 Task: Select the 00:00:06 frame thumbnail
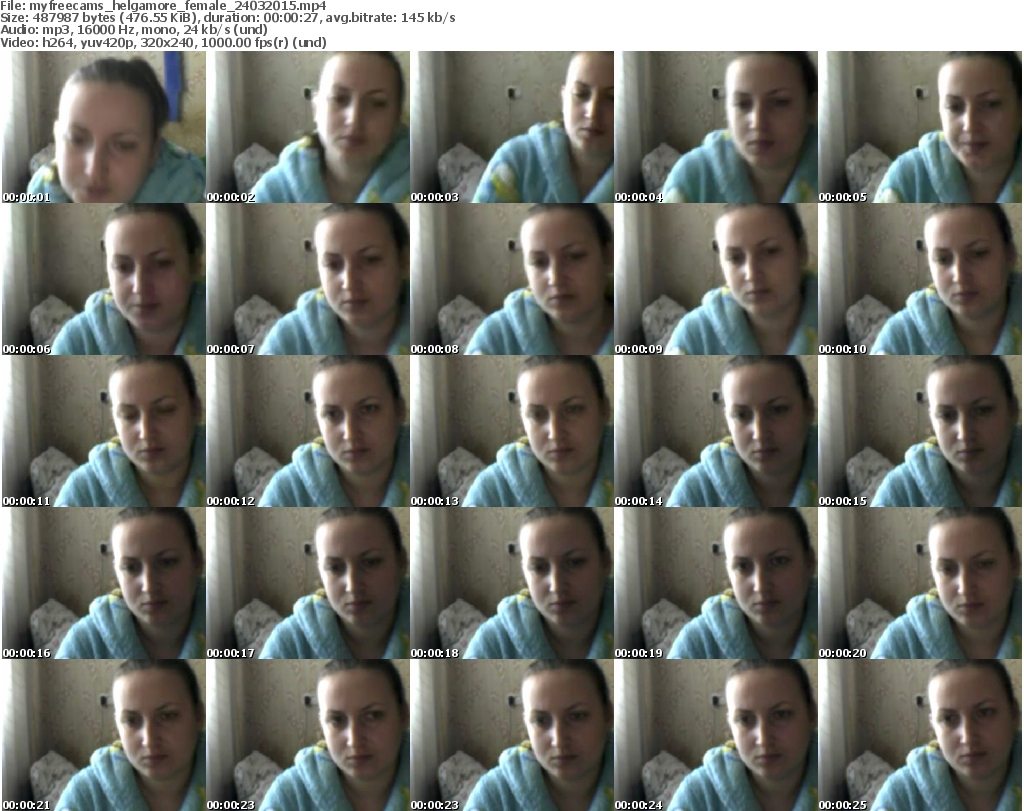(x=104, y=279)
